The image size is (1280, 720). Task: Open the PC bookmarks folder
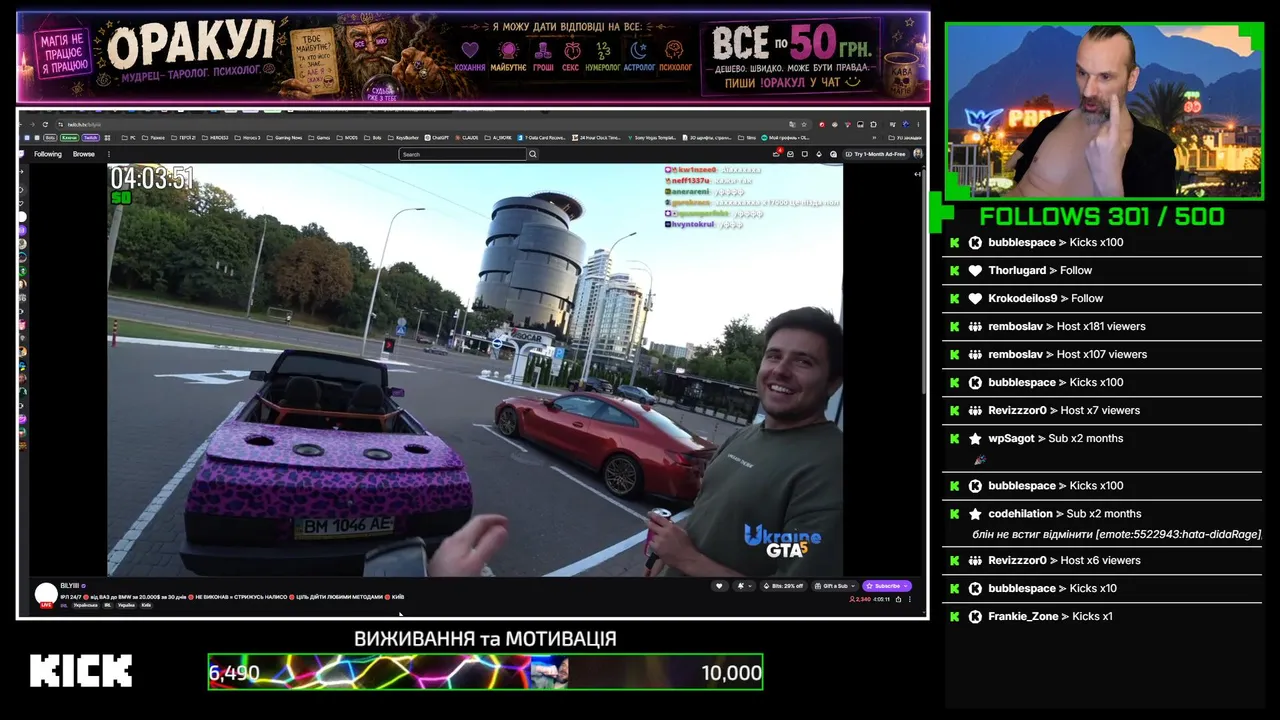(x=129, y=137)
